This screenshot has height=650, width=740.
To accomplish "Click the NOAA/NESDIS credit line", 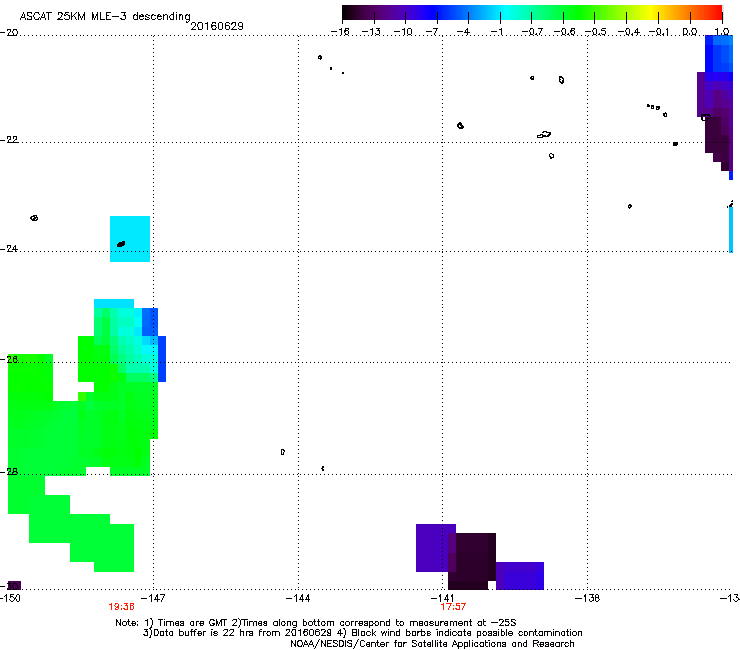I will click(x=432, y=644).
